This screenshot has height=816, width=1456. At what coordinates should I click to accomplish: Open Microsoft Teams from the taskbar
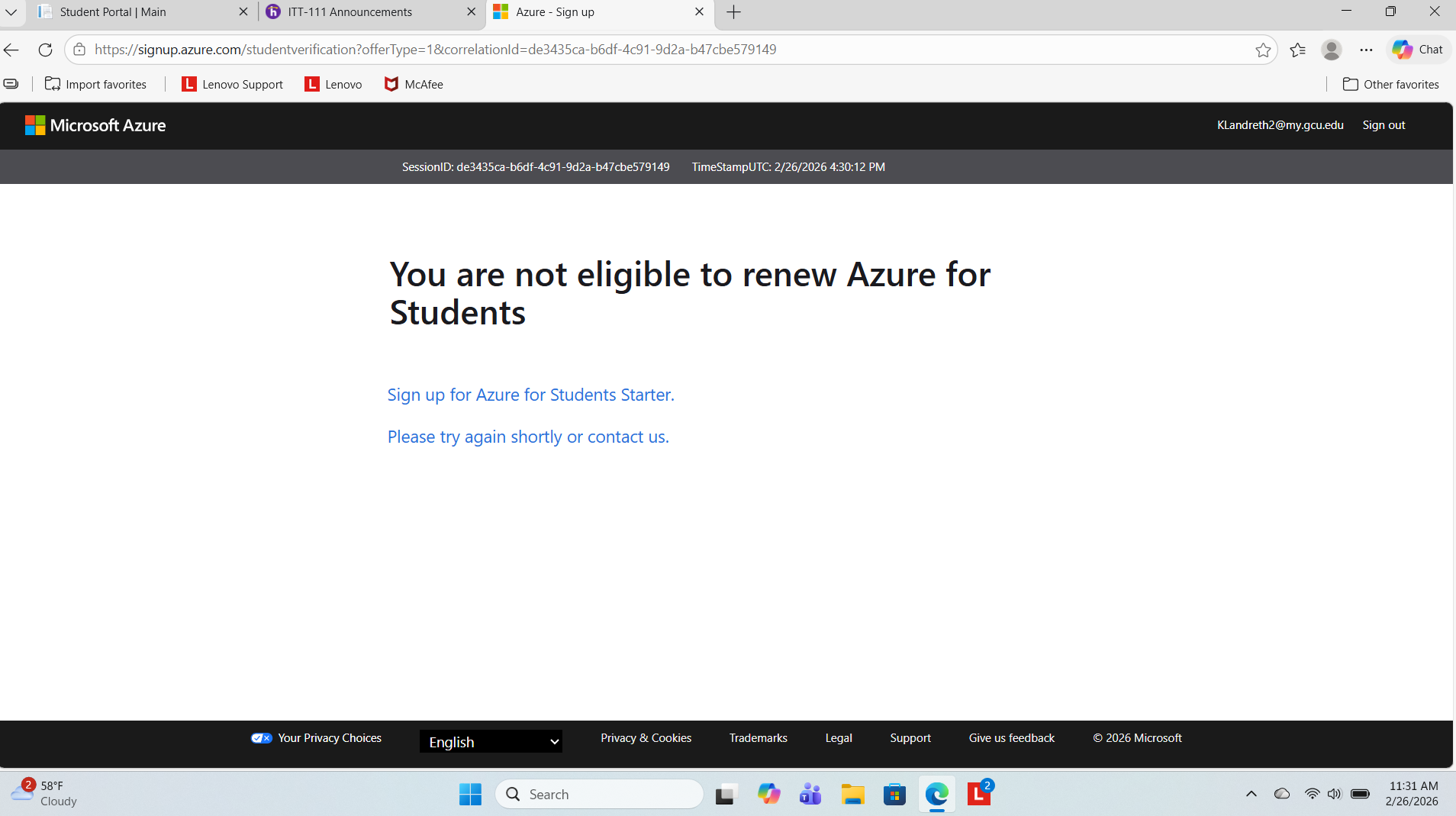pos(810,795)
